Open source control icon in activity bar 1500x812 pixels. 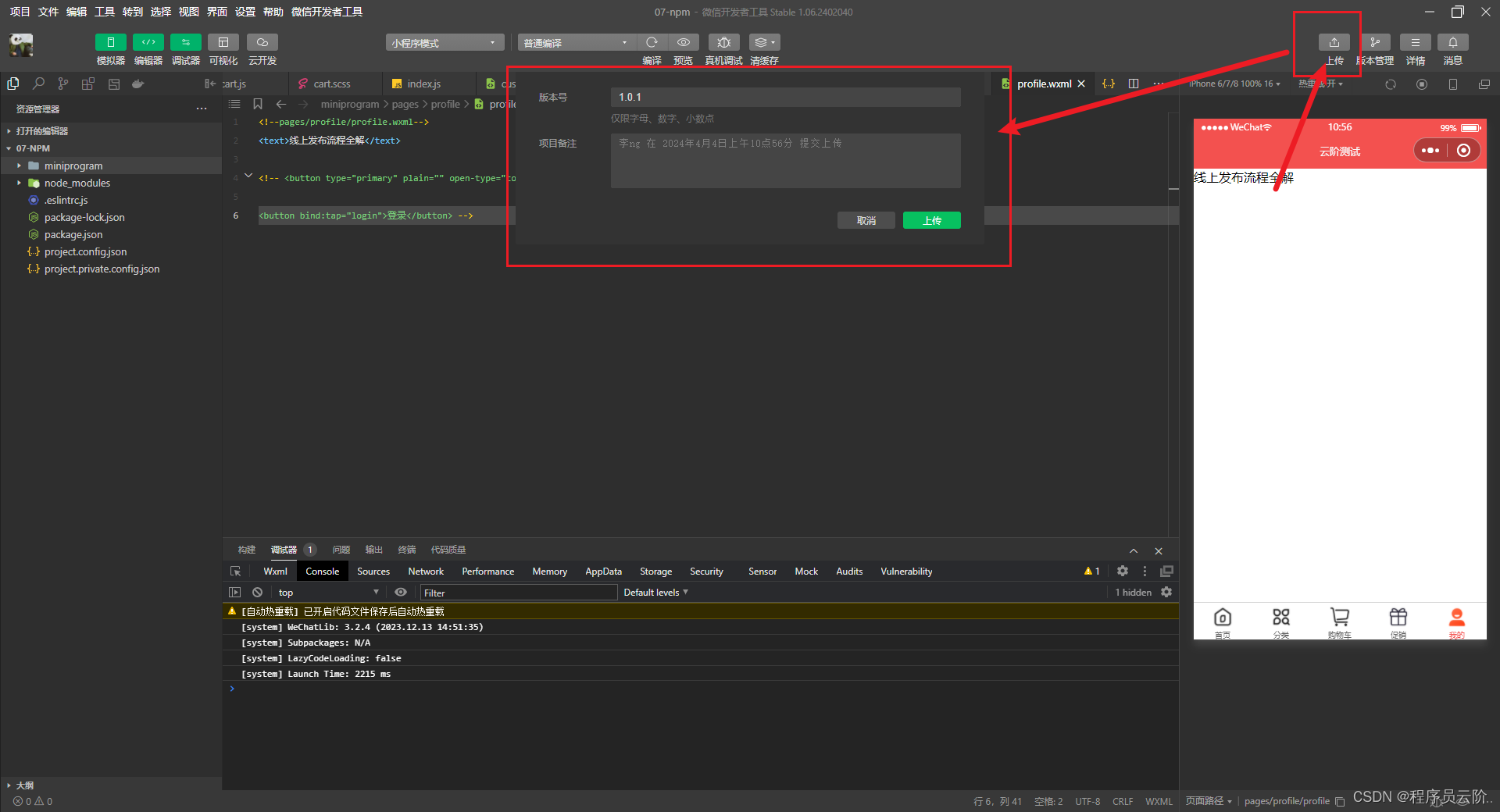click(63, 84)
